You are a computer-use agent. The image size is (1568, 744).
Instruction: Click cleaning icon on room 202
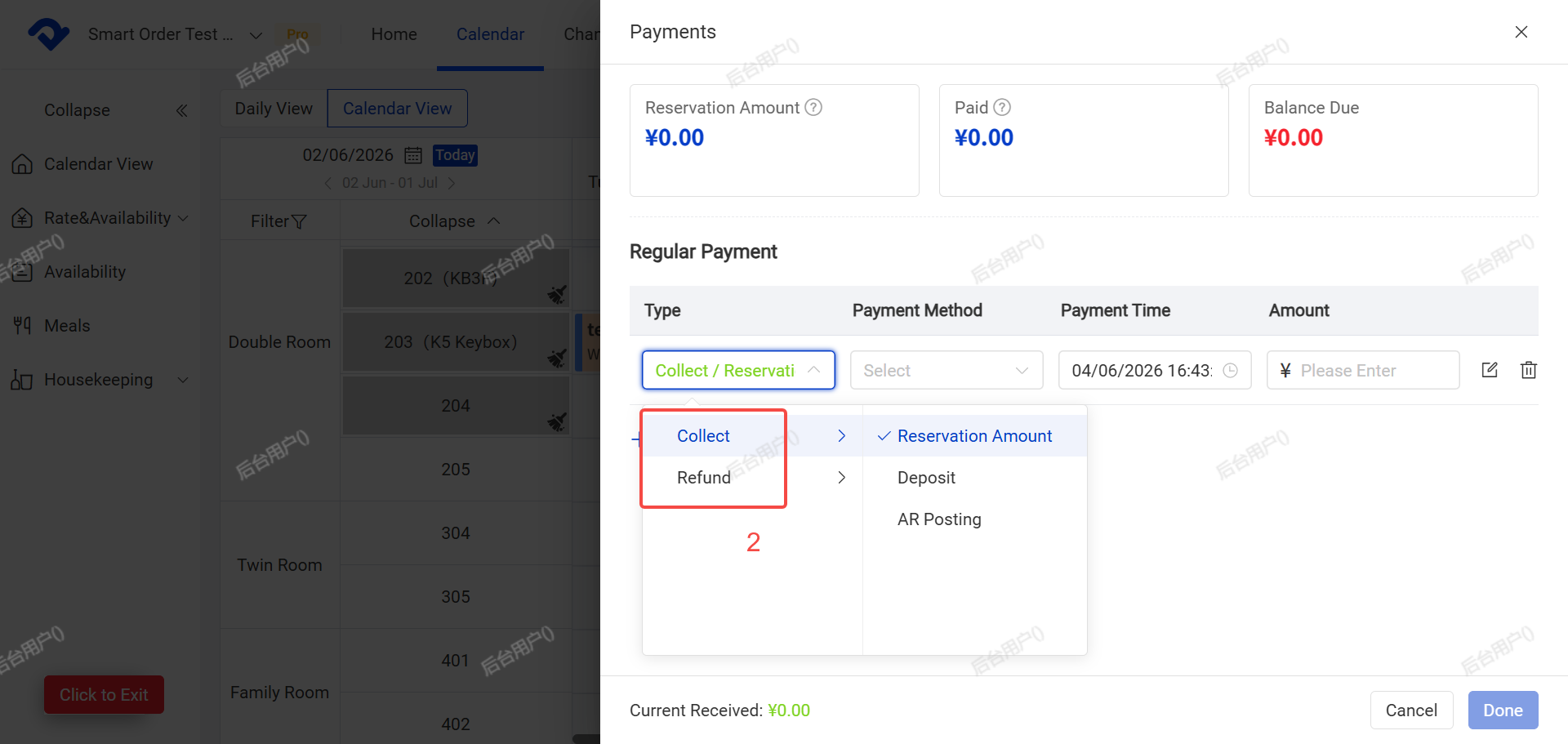557,294
